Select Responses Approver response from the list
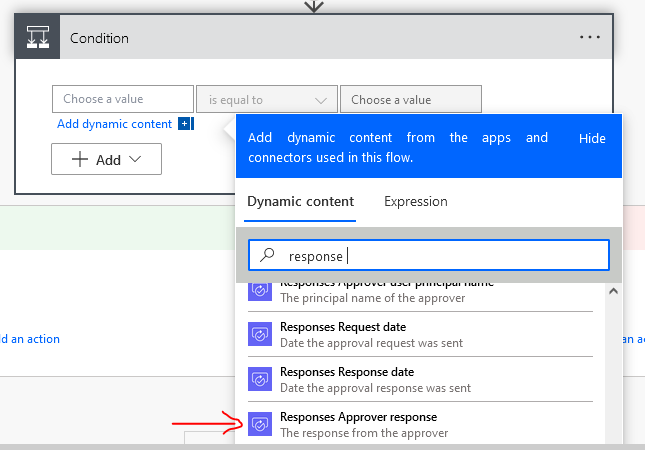The height and width of the screenshot is (450, 645). pos(358,417)
